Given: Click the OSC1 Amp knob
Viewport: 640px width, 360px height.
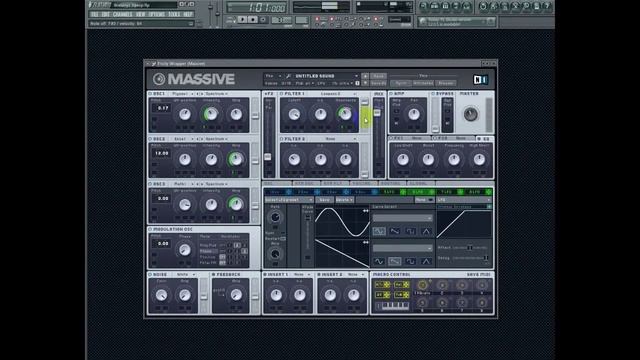Looking at the screenshot, I should coord(236,115).
